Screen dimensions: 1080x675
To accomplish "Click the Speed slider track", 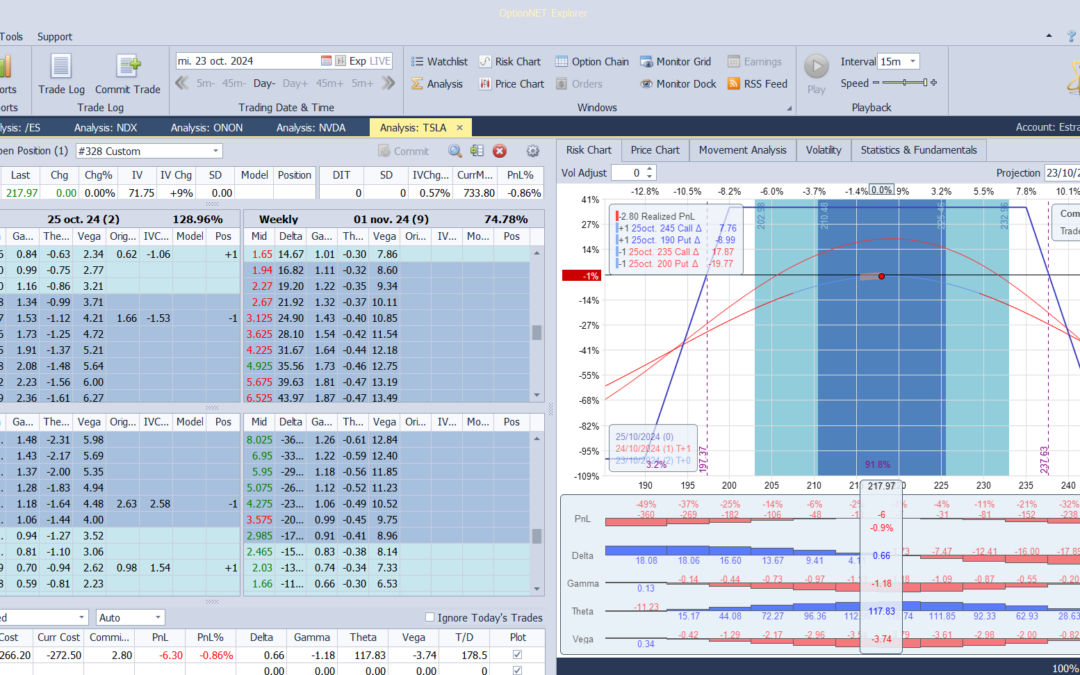I will [x=904, y=83].
